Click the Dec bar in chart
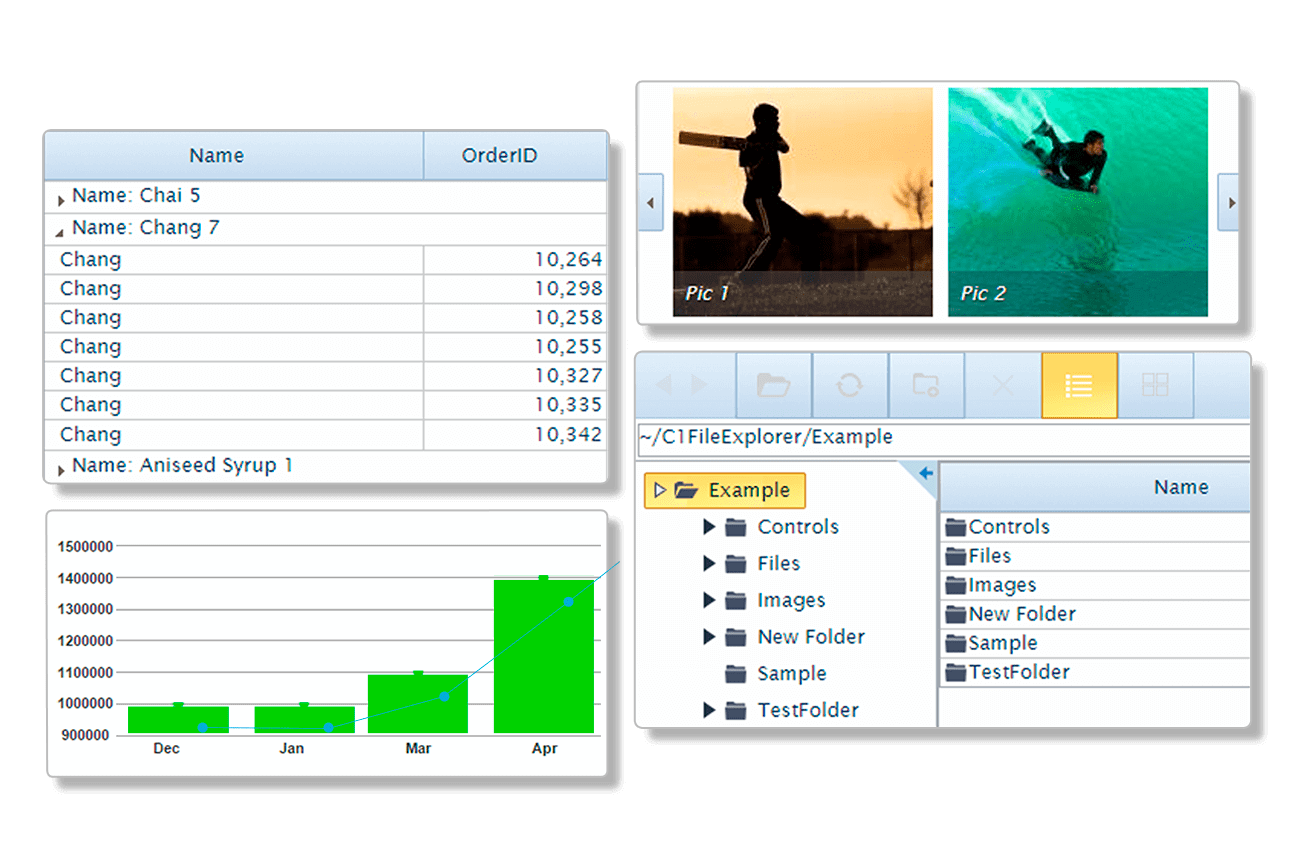Image resolution: width=1290 pixels, height=842 pixels. tap(178, 720)
